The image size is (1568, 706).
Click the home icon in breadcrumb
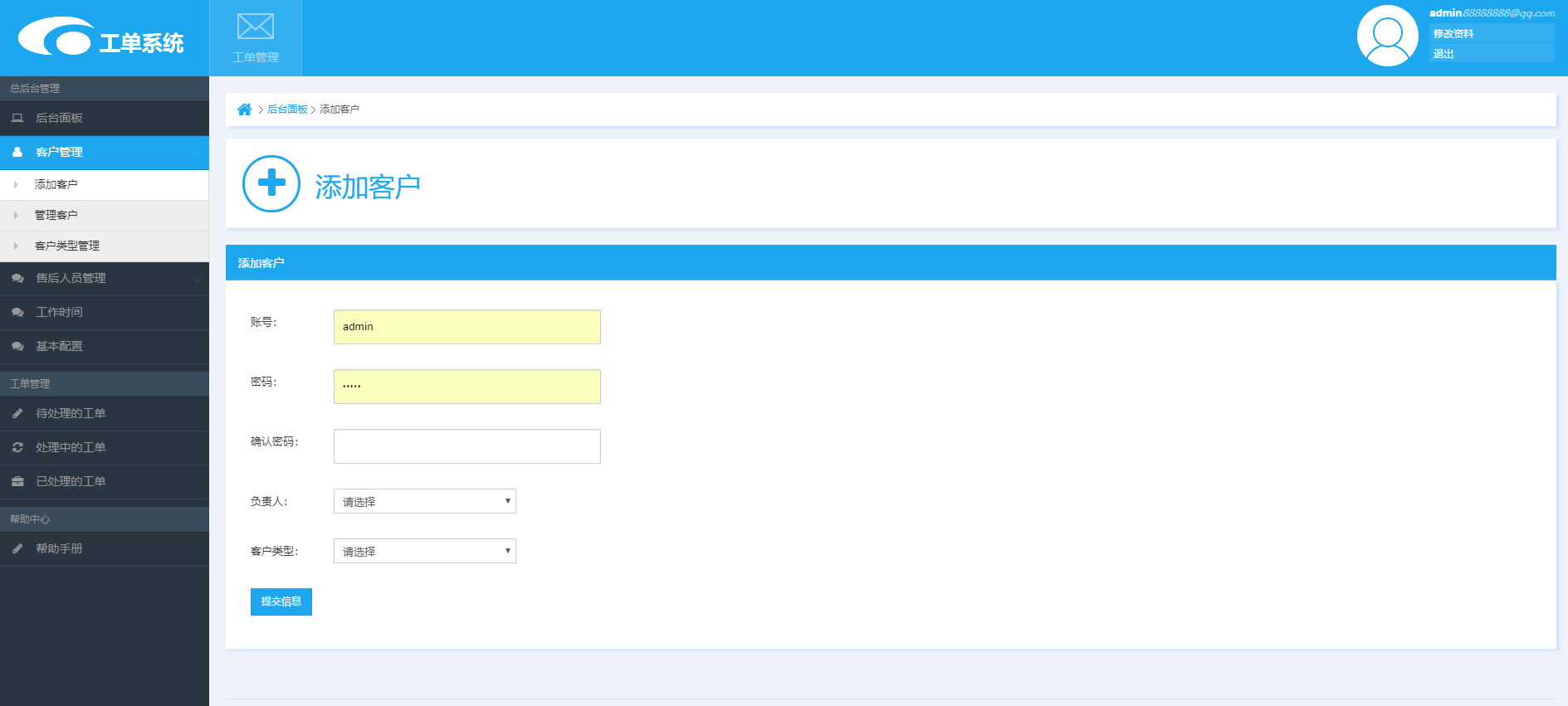coord(244,110)
